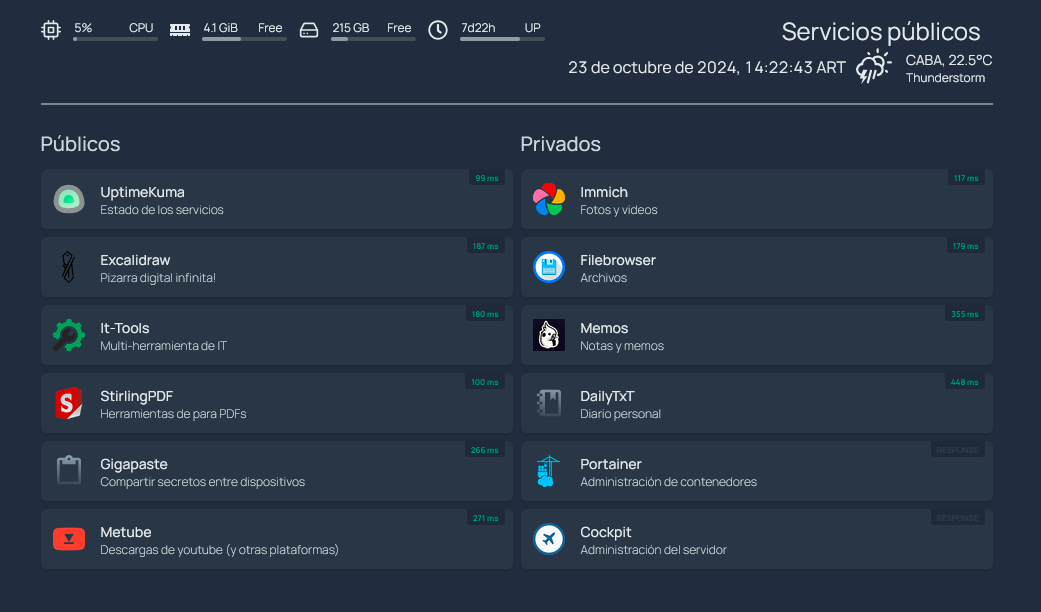Click the Gigapaste clipboard icon
The width and height of the screenshot is (1041, 612).
click(x=68, y=471)
